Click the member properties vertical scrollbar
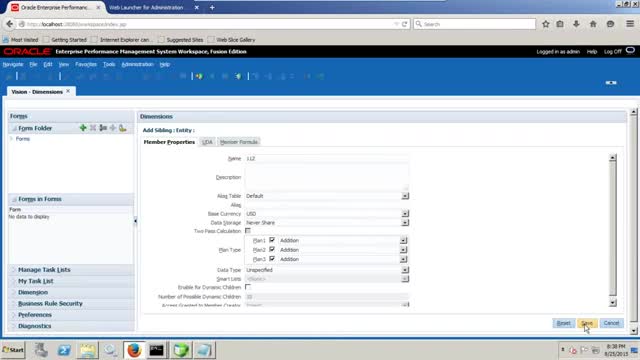 click(x=613, y=230)
